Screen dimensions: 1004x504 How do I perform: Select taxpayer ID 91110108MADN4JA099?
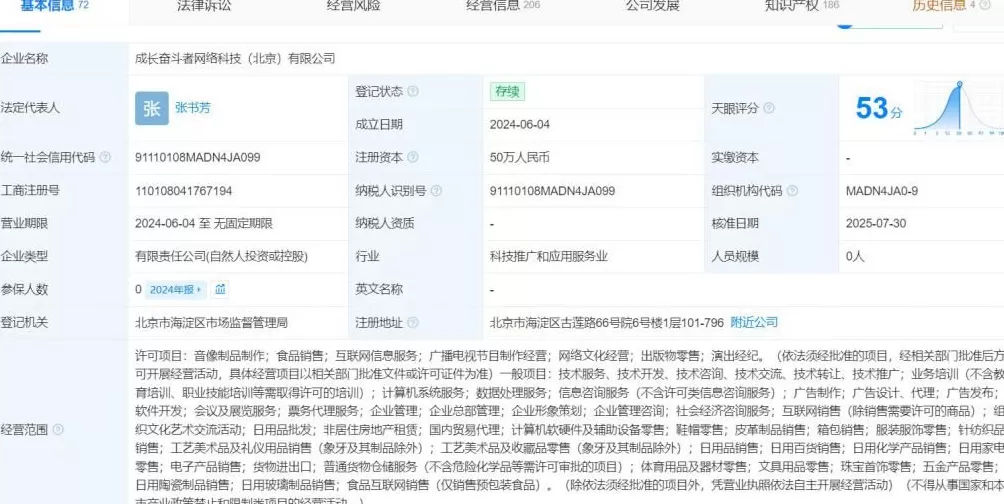coord(553,191)
